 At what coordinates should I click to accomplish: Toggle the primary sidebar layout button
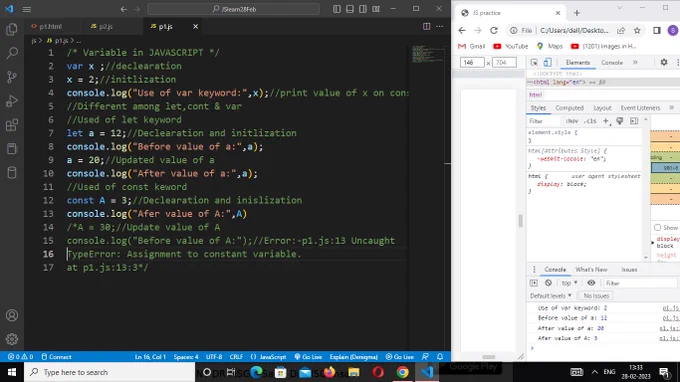[337, 9]
